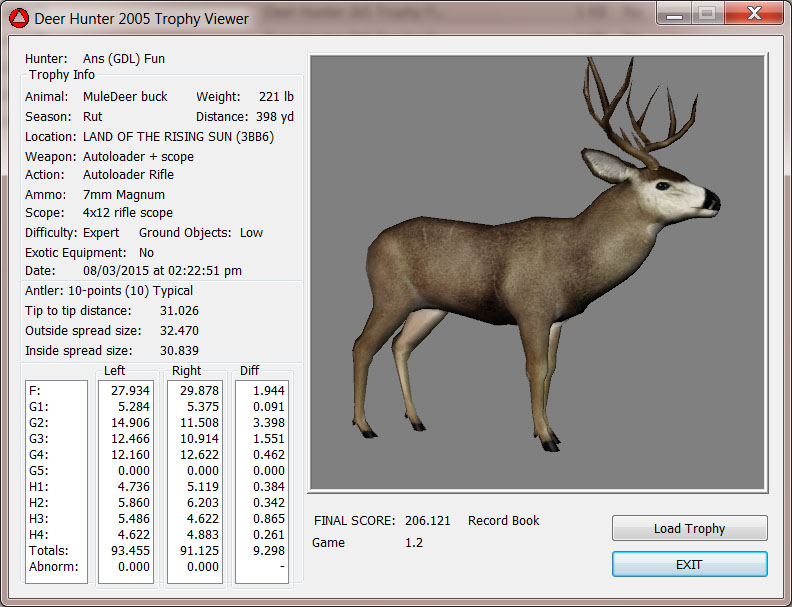The image size is (792, 607).
Task: Click the Deer Hunter 2005 Trophy Viewer title
Action: click(x=142, y=18)
